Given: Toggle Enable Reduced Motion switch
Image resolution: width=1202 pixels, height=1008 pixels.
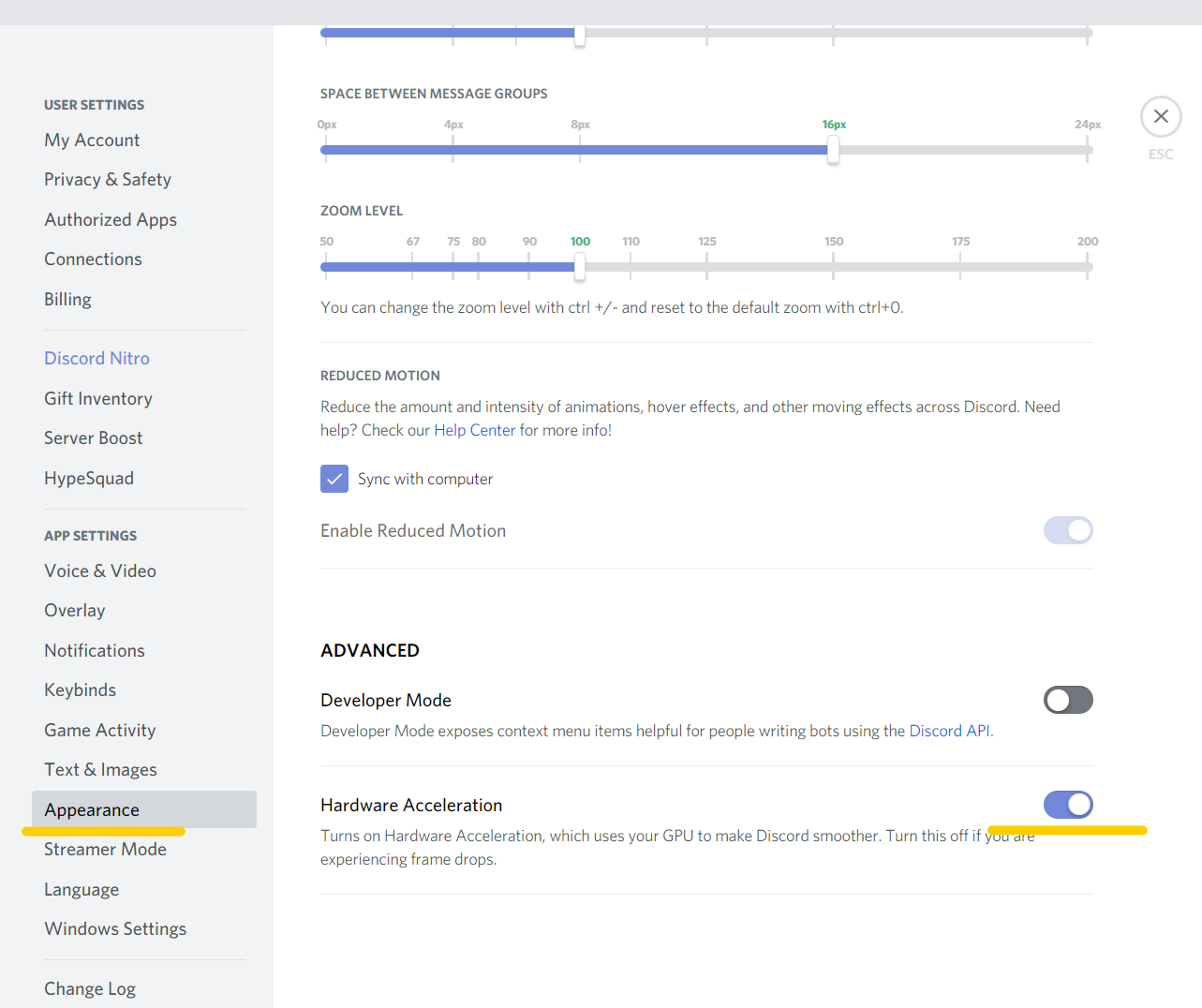Looking at the screenshot, I should (1068, 530).
